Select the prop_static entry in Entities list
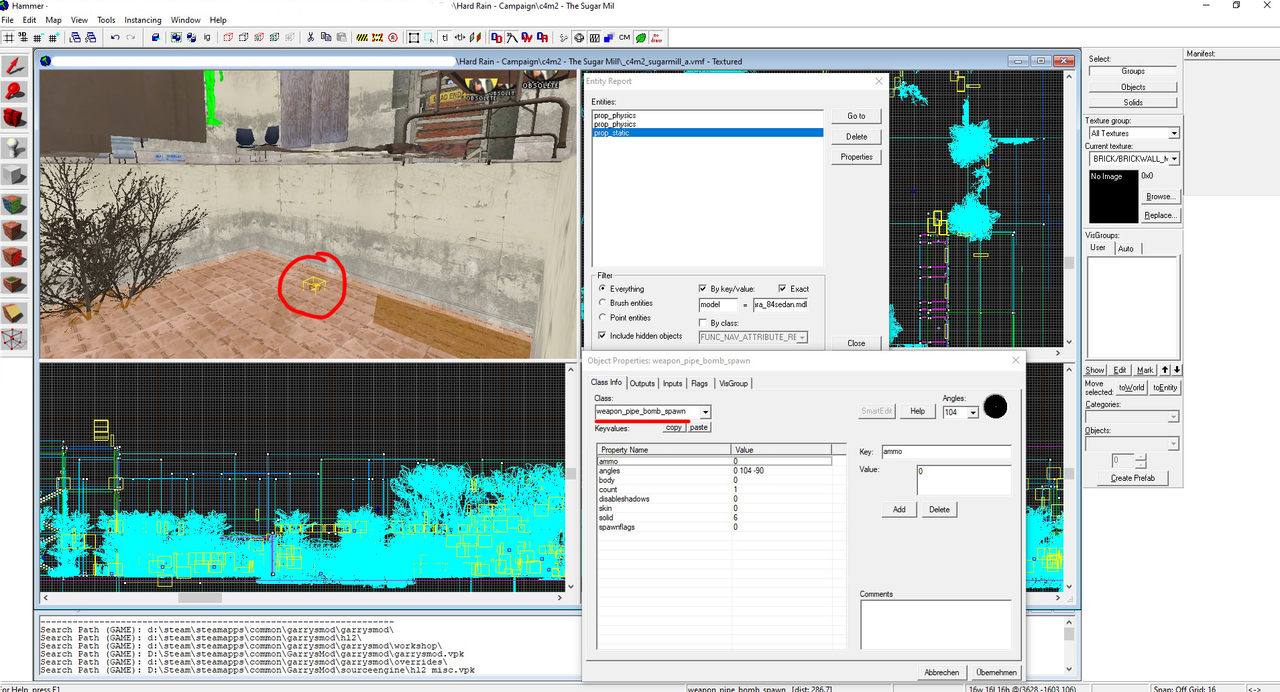This screenshot has width=1280, height=692. click(x=707, y=132)
